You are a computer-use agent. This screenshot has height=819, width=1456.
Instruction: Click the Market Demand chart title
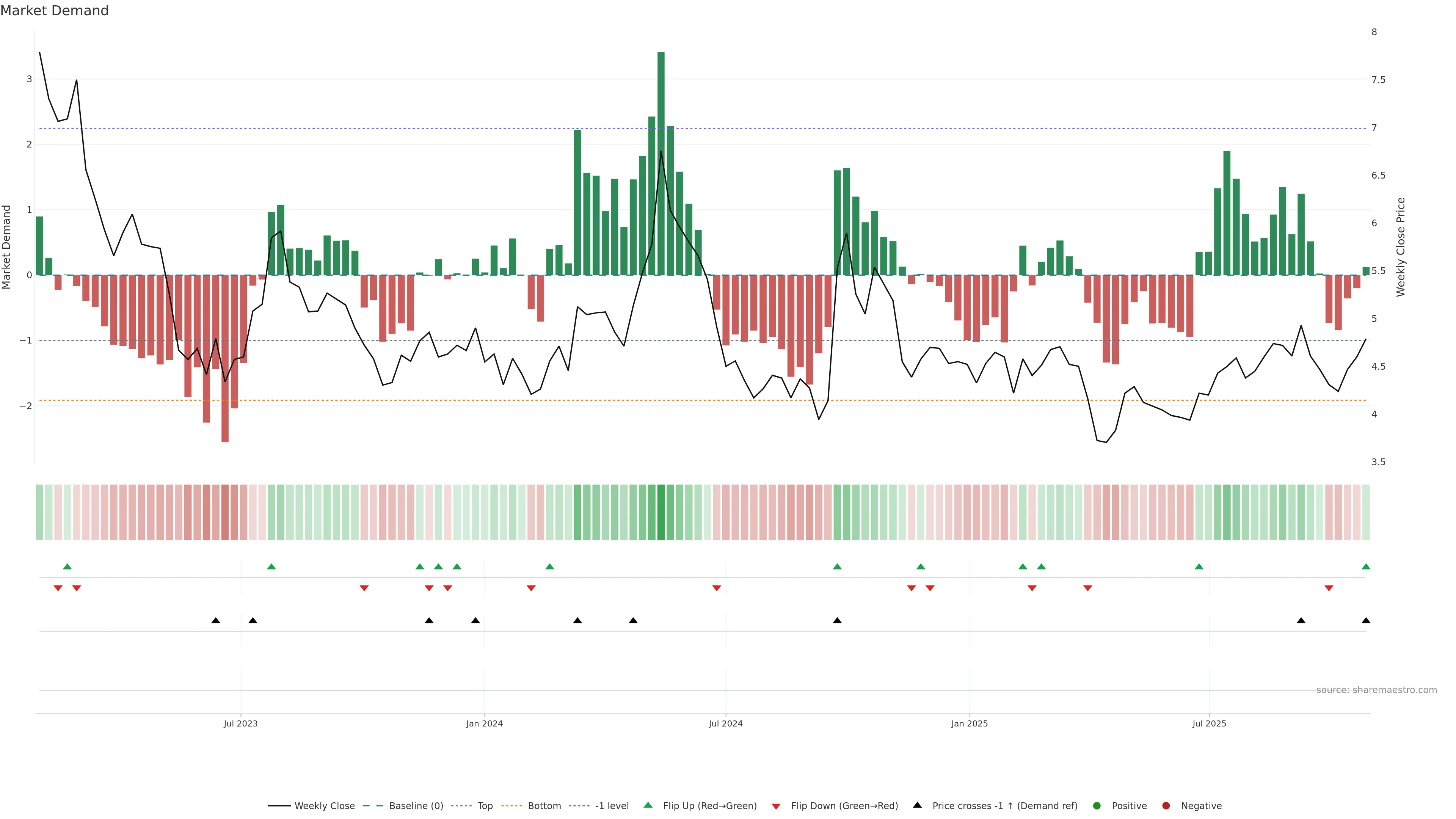[54, 11]
